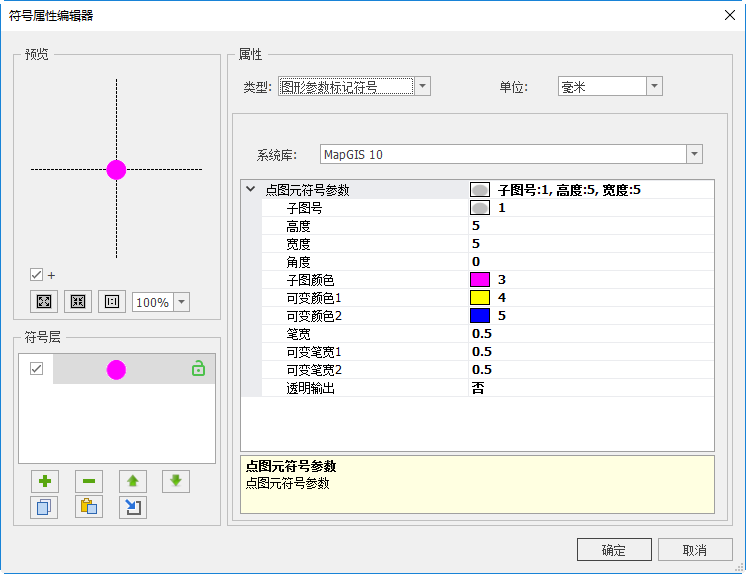Paste the copied symbol layer

point(88,507)
